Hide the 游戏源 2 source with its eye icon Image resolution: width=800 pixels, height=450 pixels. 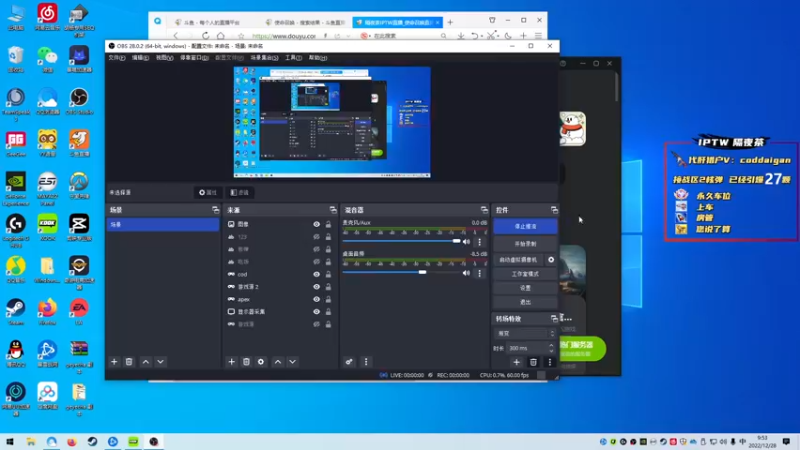[x=317, y=287]
